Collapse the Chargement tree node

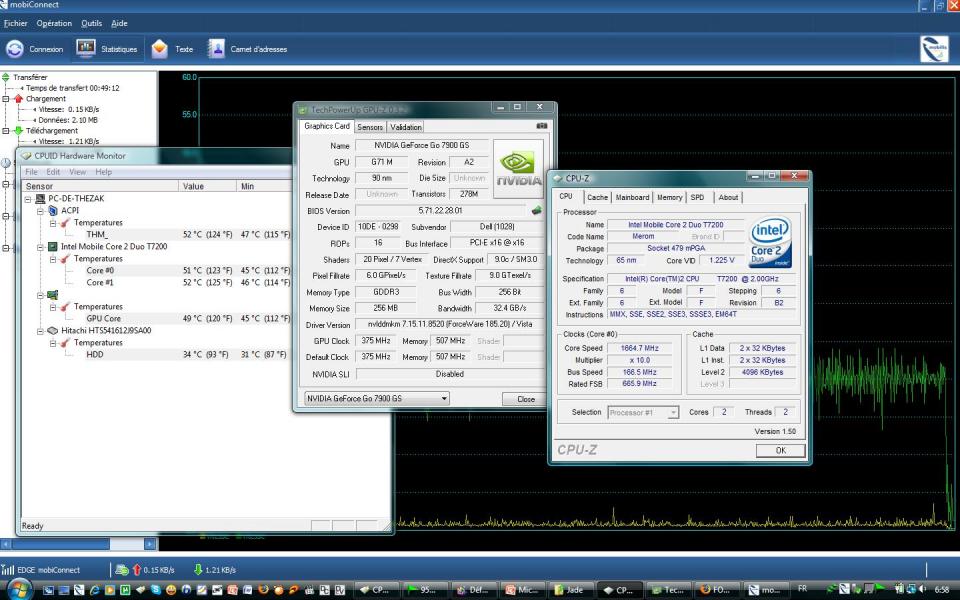point(6,99)
